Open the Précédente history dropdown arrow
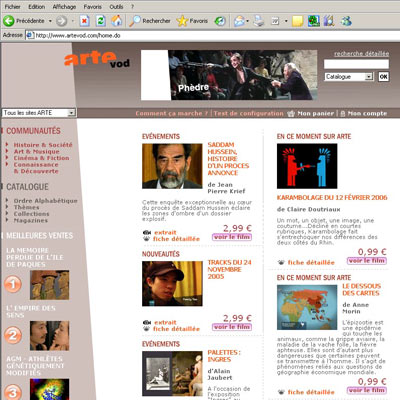The width and height of the screenshot is (400, 400). [50, 21]
